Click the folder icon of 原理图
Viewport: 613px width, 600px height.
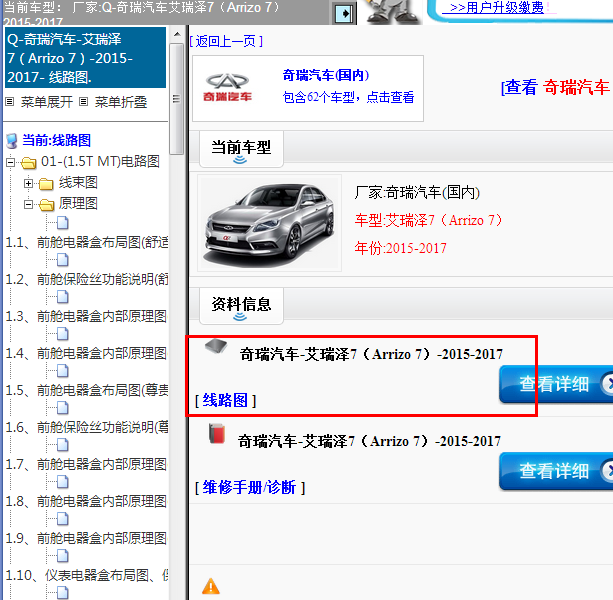(x=47, y=204)
